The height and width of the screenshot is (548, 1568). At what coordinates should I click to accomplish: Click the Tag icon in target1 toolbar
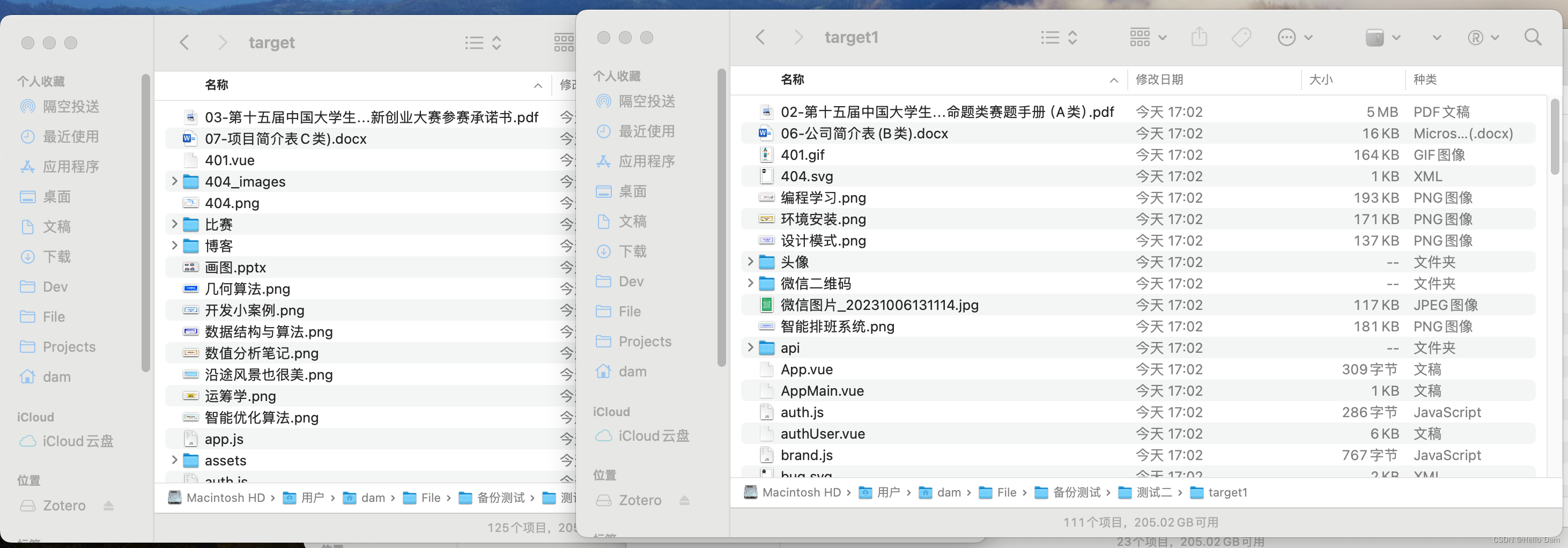(1241, 38)
